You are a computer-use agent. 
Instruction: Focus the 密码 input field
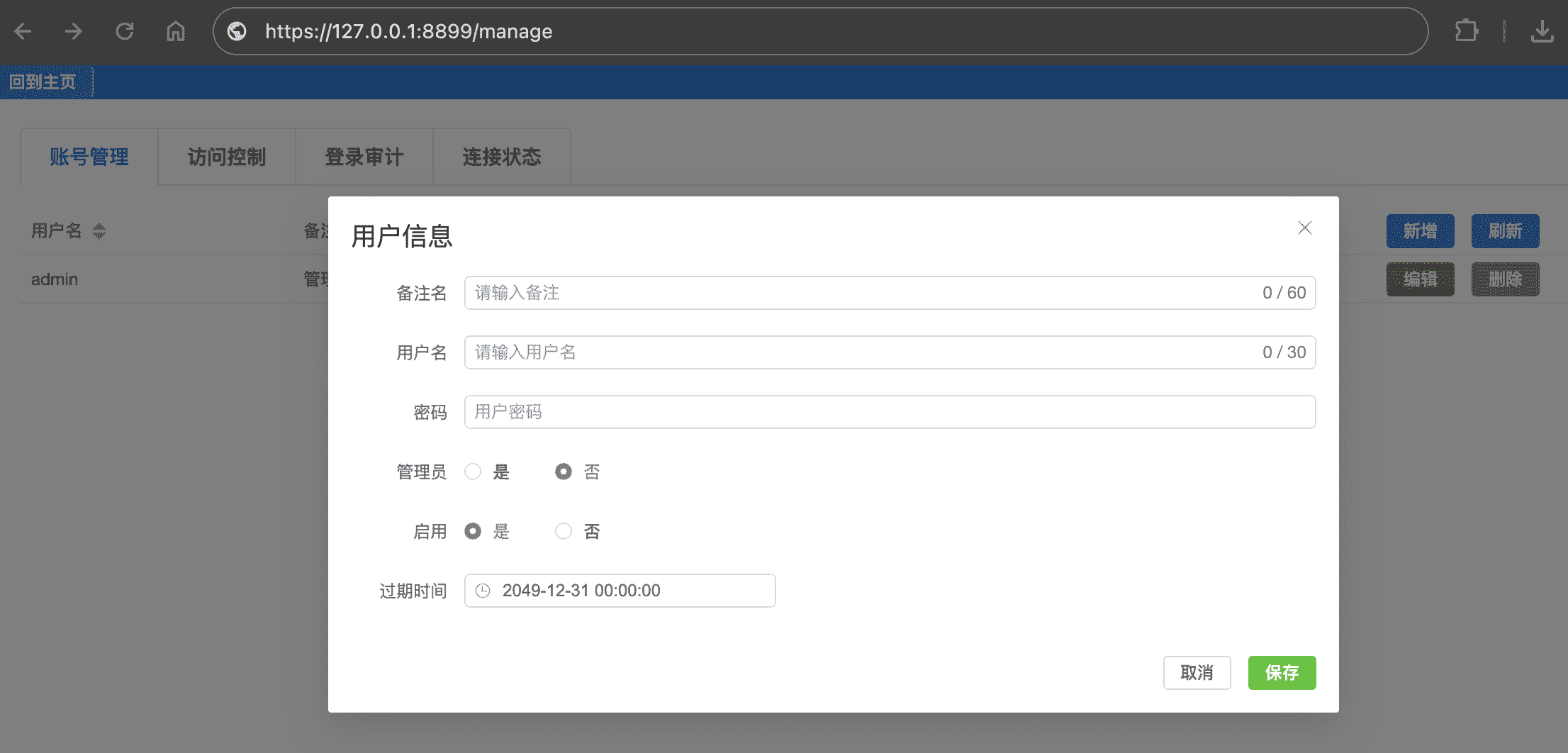pos(890,412)
